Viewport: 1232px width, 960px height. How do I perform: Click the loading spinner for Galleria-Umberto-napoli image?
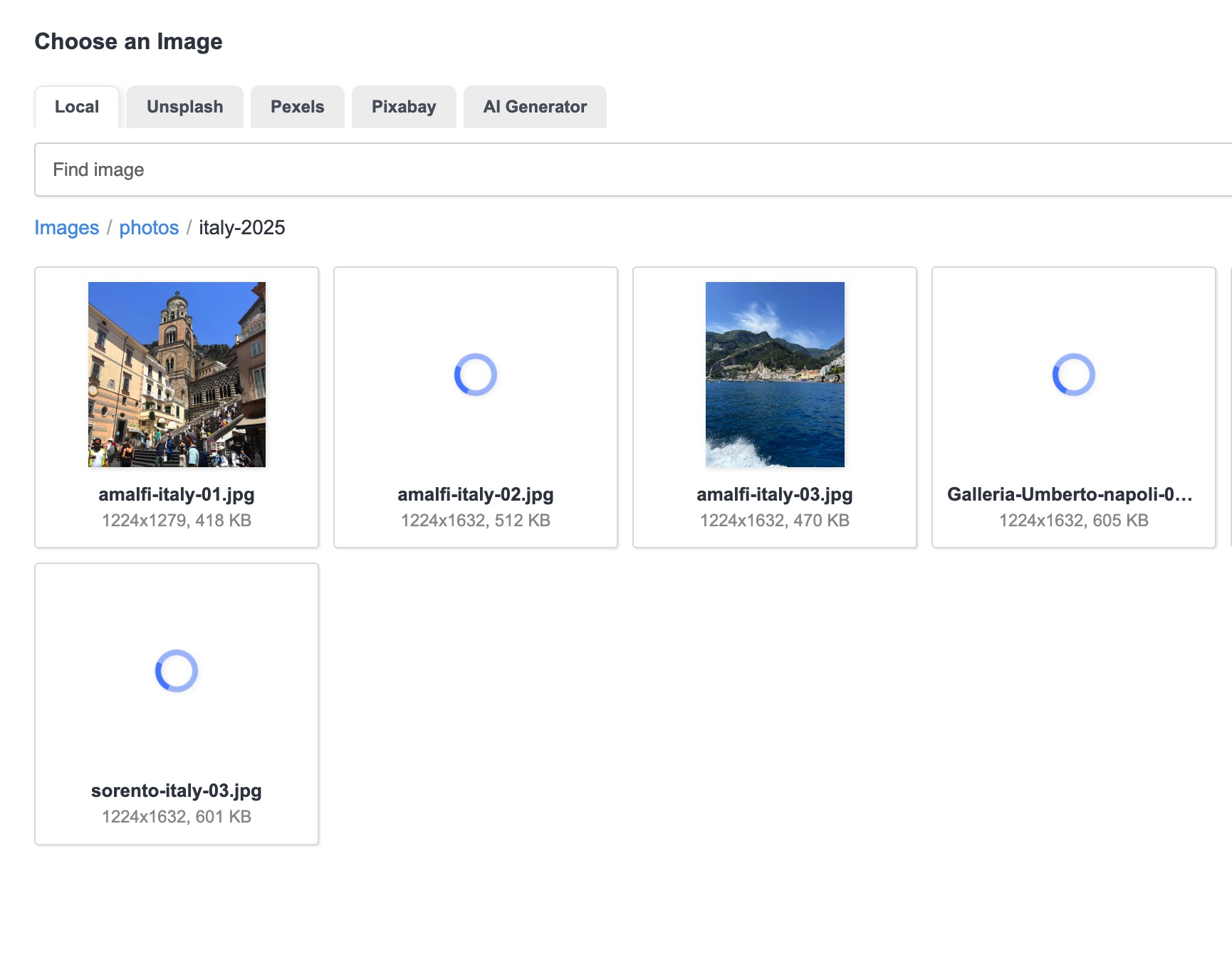pos(1074,375)
